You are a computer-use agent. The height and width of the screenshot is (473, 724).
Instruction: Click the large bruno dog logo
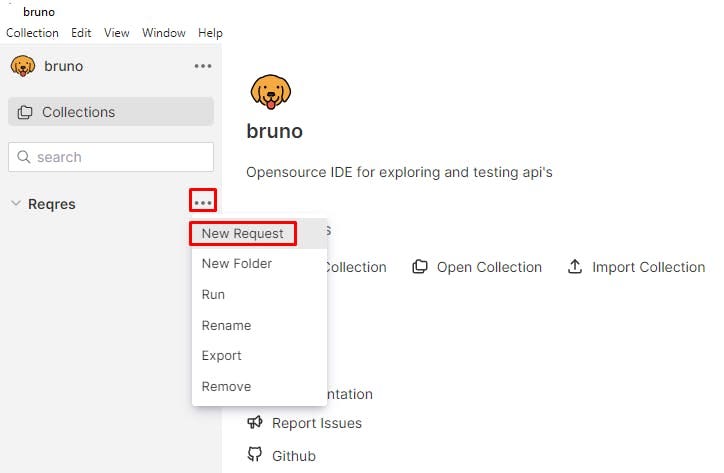(x=271, y=92)
